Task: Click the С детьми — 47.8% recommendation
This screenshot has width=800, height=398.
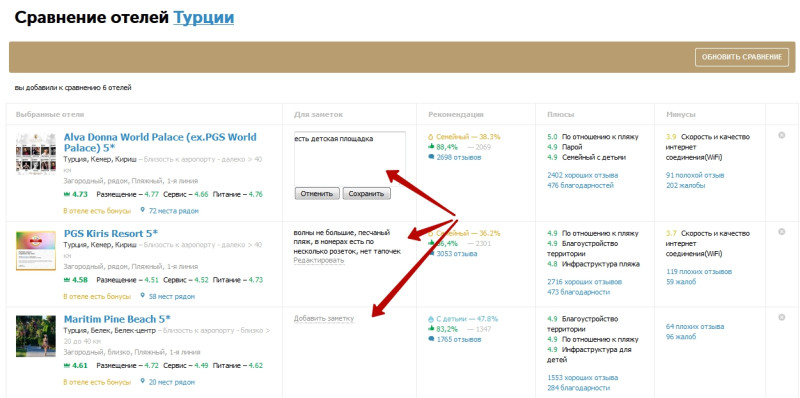Action: 467,319
